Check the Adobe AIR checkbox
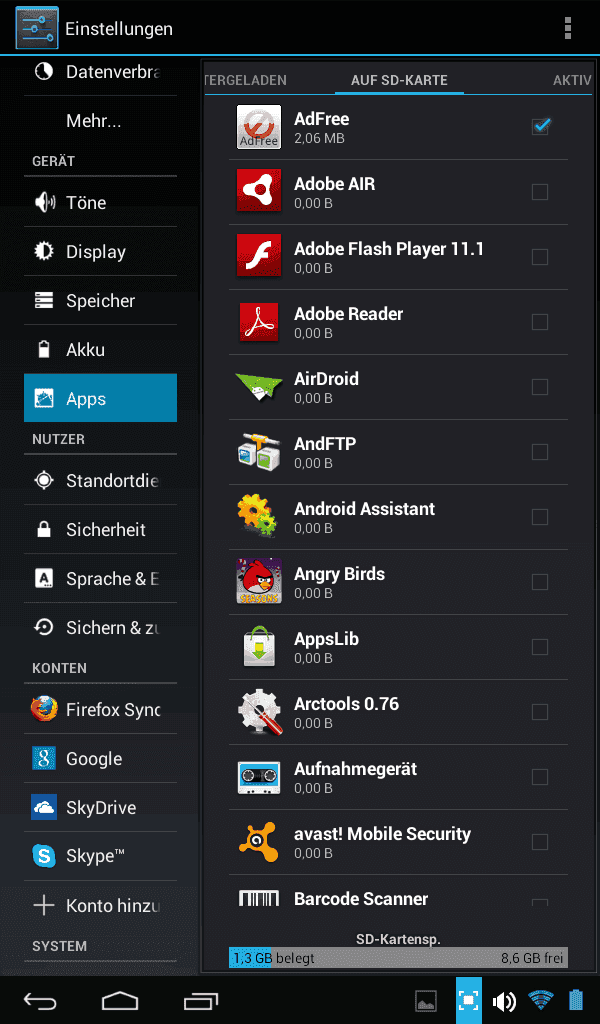The width and height of the screenshot is (600, 1024). pos(540,192)
